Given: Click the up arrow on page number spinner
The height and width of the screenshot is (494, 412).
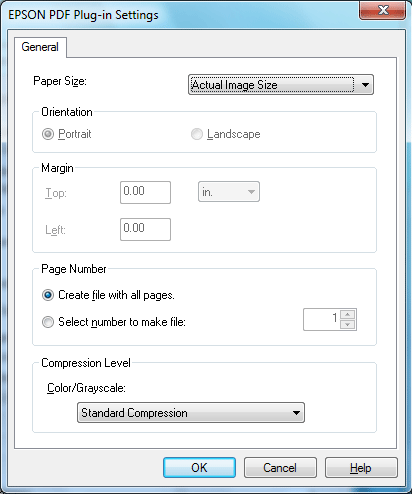Looking at the screenshot, I should pyautogui.click(x=348, y=314).
